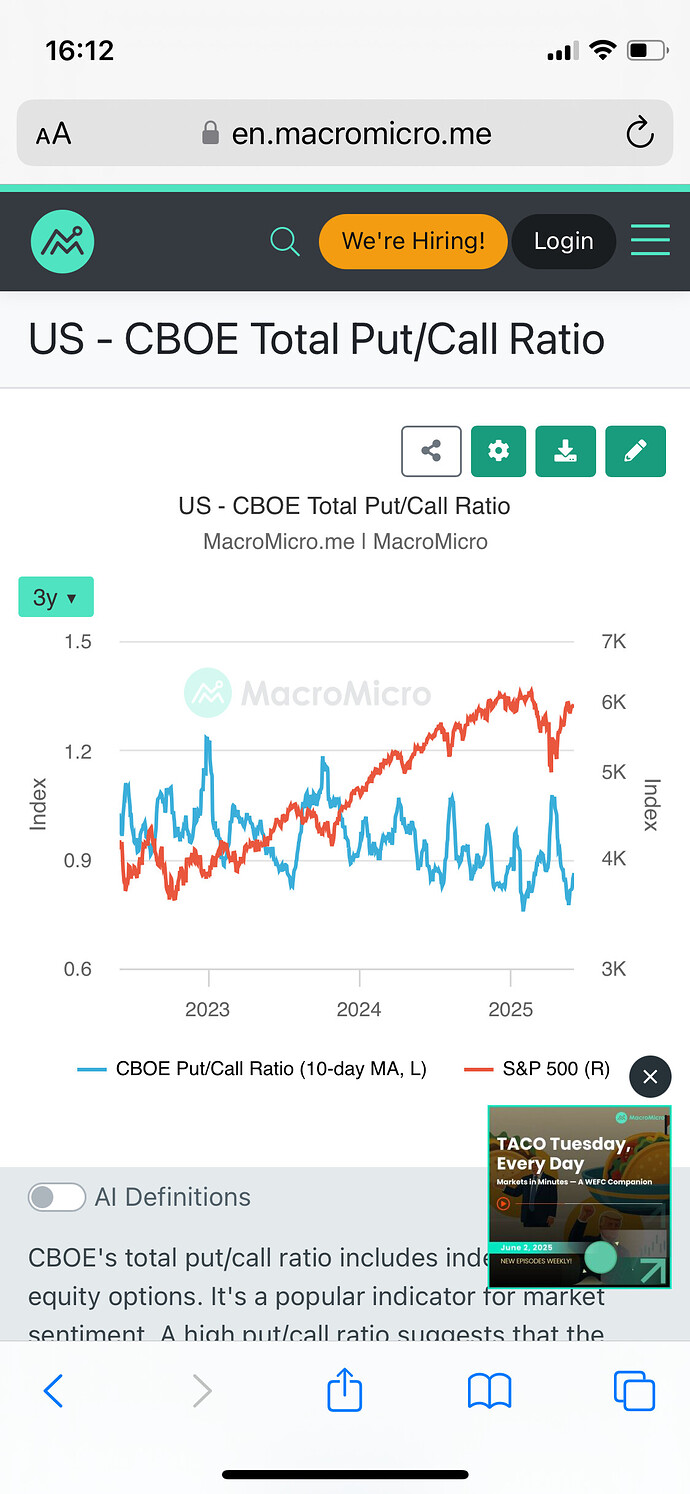Enable the AI Definitions toggle
This screenshot has height=1494, width=690.
tap(57, 1197)
